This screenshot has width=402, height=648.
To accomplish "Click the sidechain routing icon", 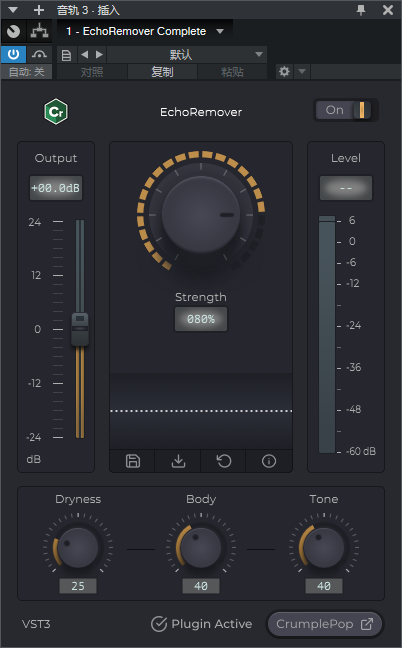I will tap(39, 31).
